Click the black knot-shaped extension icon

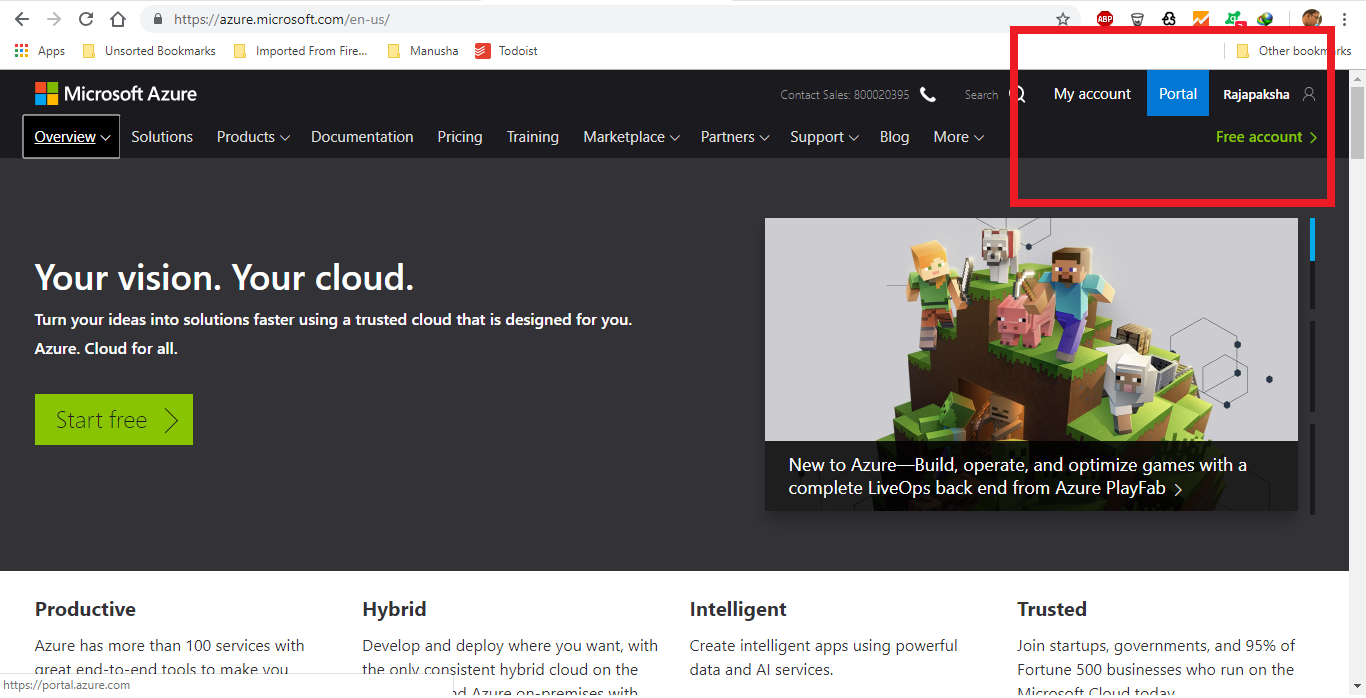tap(1169, 19)
